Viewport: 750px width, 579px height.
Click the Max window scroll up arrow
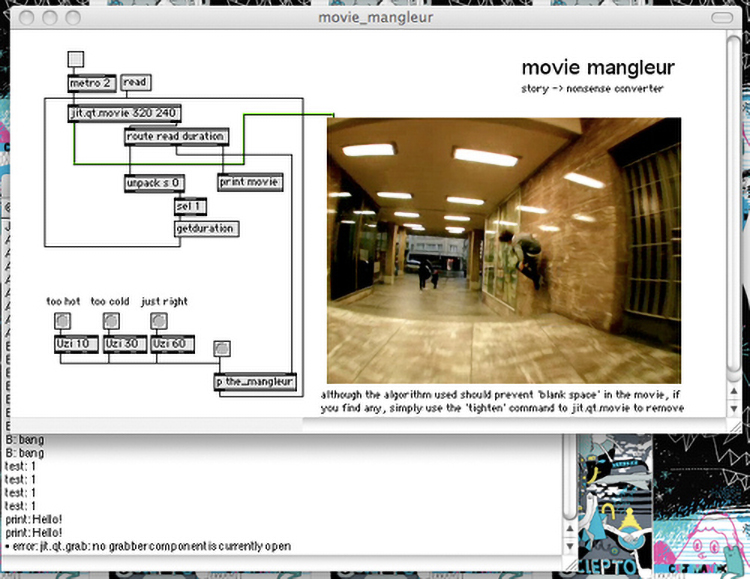click(569, 529)
